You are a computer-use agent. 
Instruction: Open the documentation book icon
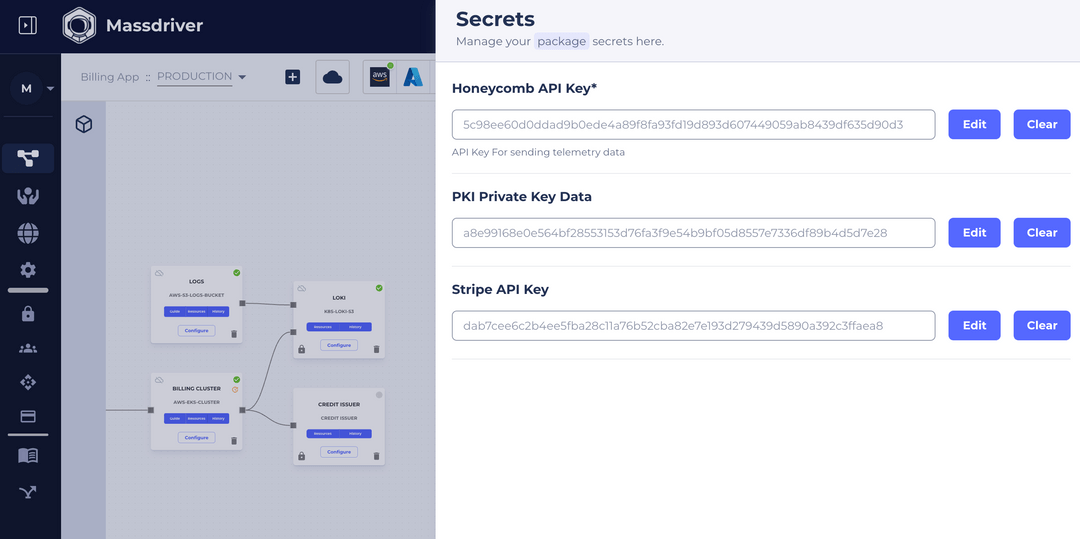[28, 455]
